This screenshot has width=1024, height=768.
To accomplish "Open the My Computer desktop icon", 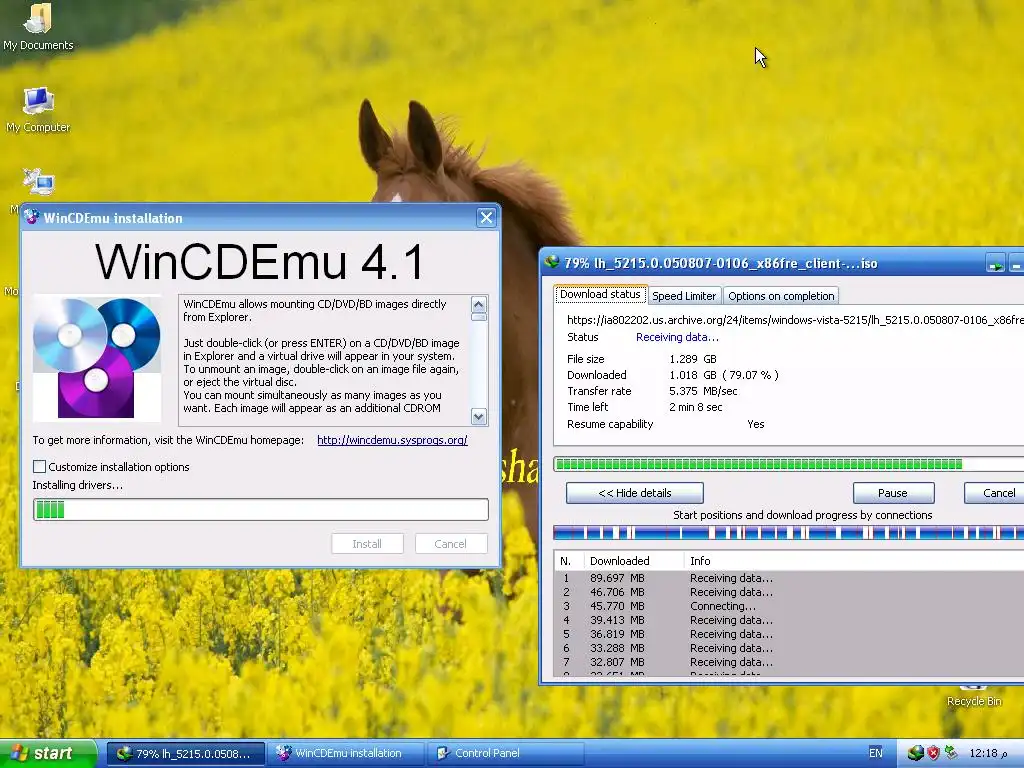I will coord(38,110).
